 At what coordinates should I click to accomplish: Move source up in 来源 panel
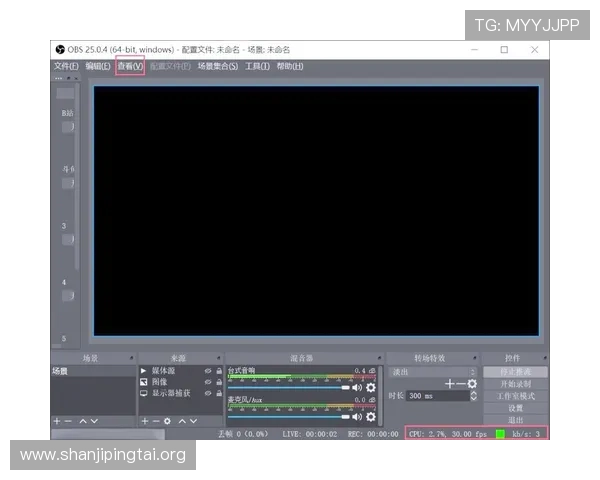(x=182, y=421)
